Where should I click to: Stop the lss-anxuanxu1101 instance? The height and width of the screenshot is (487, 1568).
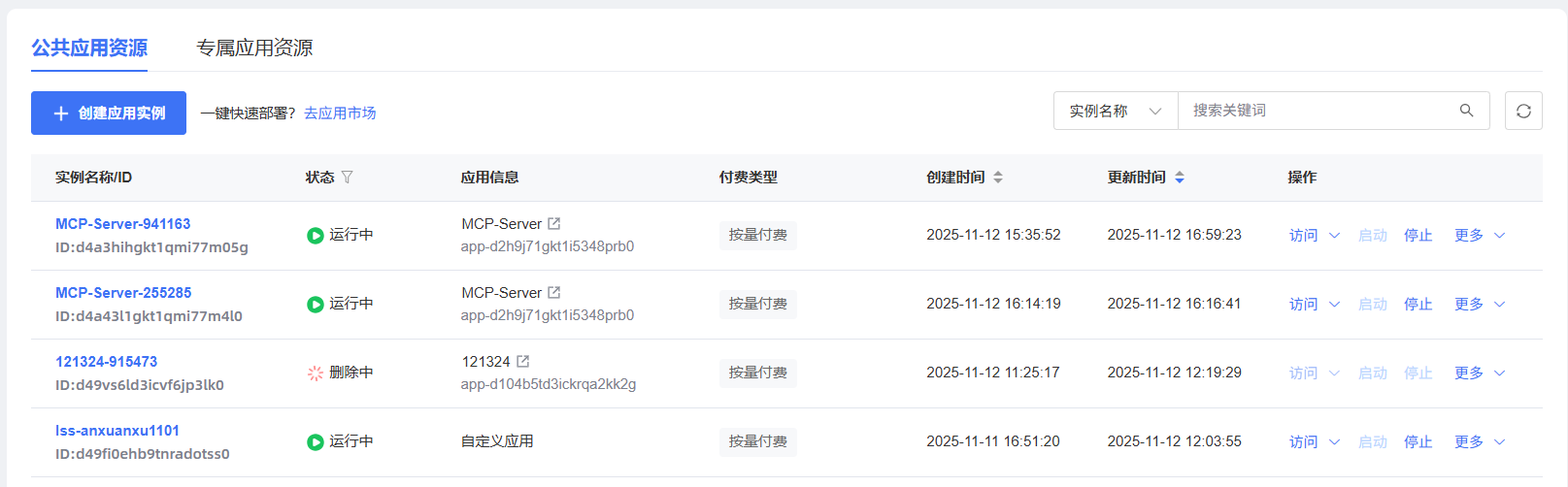point(1418,441)
